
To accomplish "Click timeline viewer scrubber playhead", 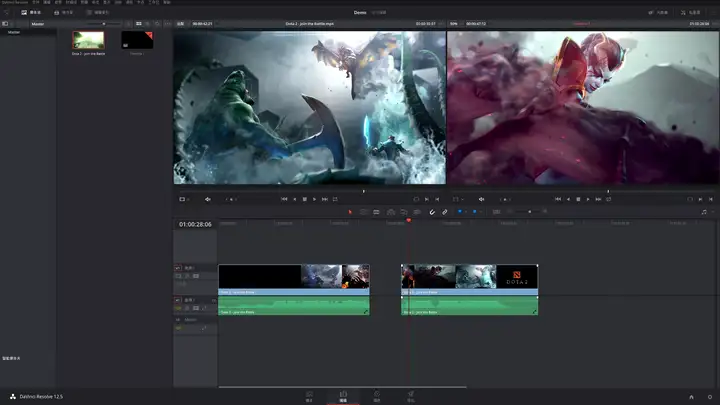I will 608,191.
